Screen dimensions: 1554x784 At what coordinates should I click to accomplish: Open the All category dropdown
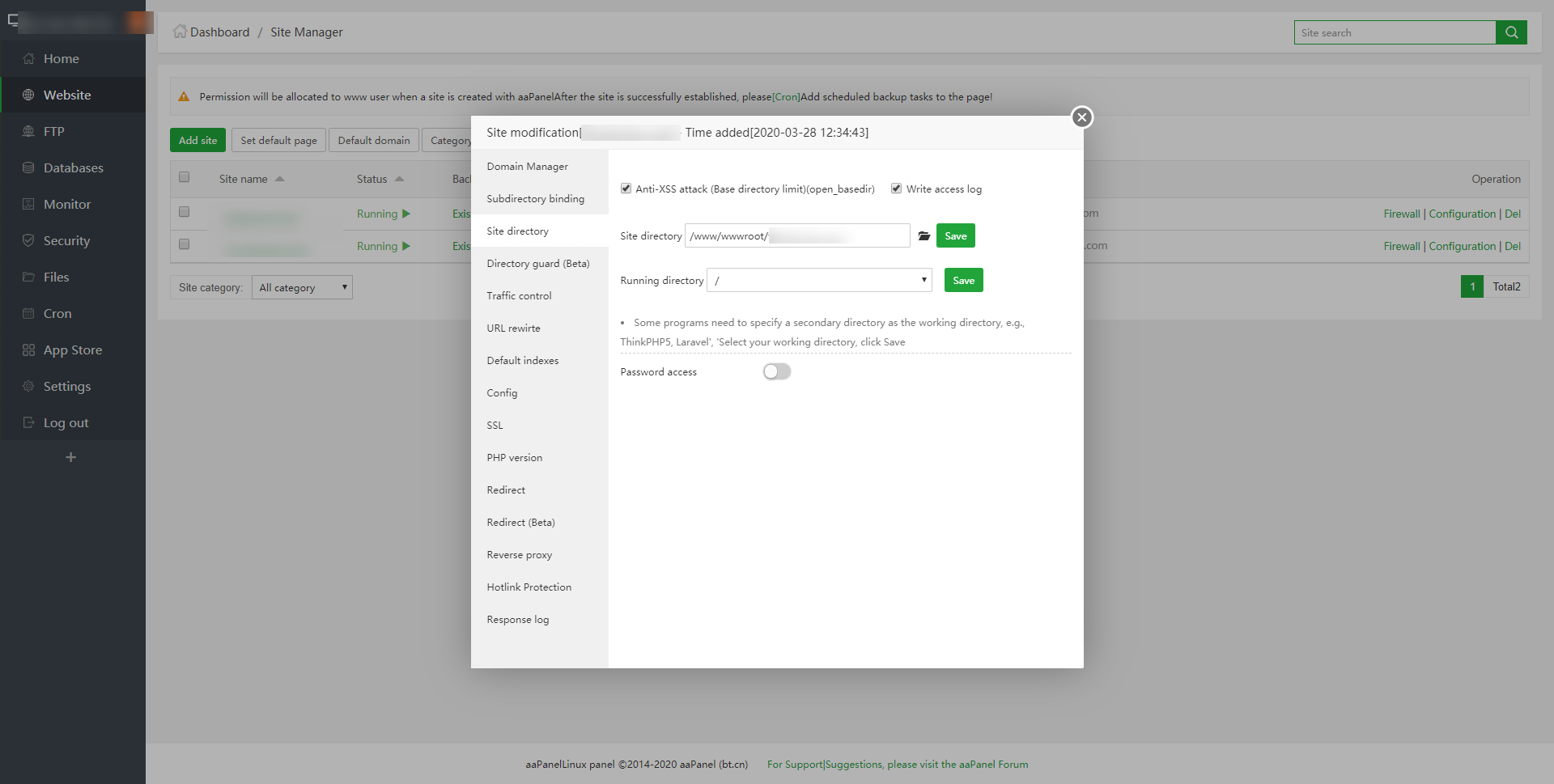pyautogui.click(x=302, y=287)
